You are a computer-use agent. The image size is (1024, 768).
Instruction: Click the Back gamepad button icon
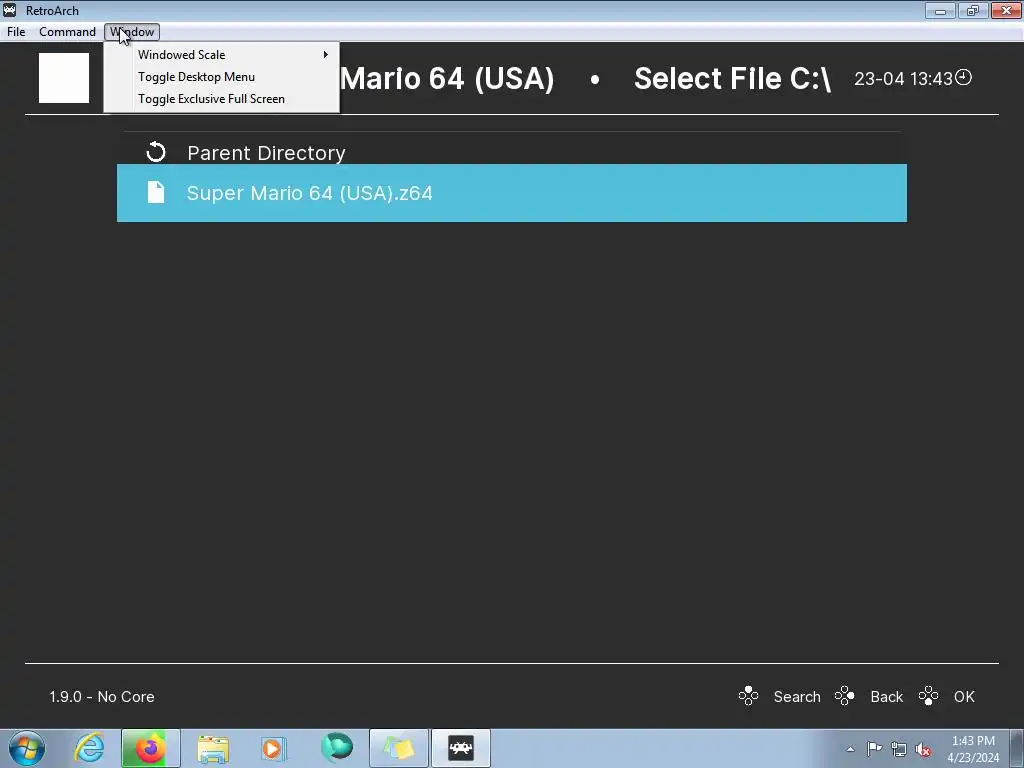pos(844,696)
